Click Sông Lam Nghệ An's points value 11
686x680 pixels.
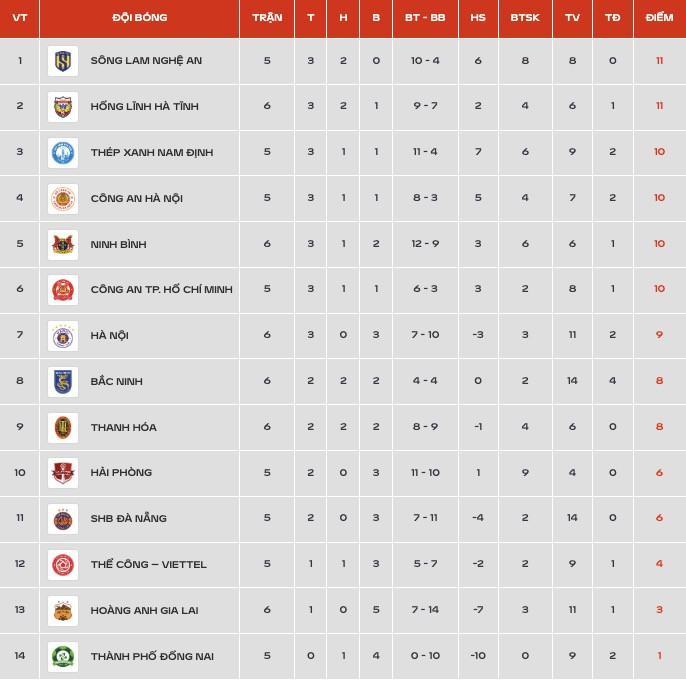click(659, 61)
